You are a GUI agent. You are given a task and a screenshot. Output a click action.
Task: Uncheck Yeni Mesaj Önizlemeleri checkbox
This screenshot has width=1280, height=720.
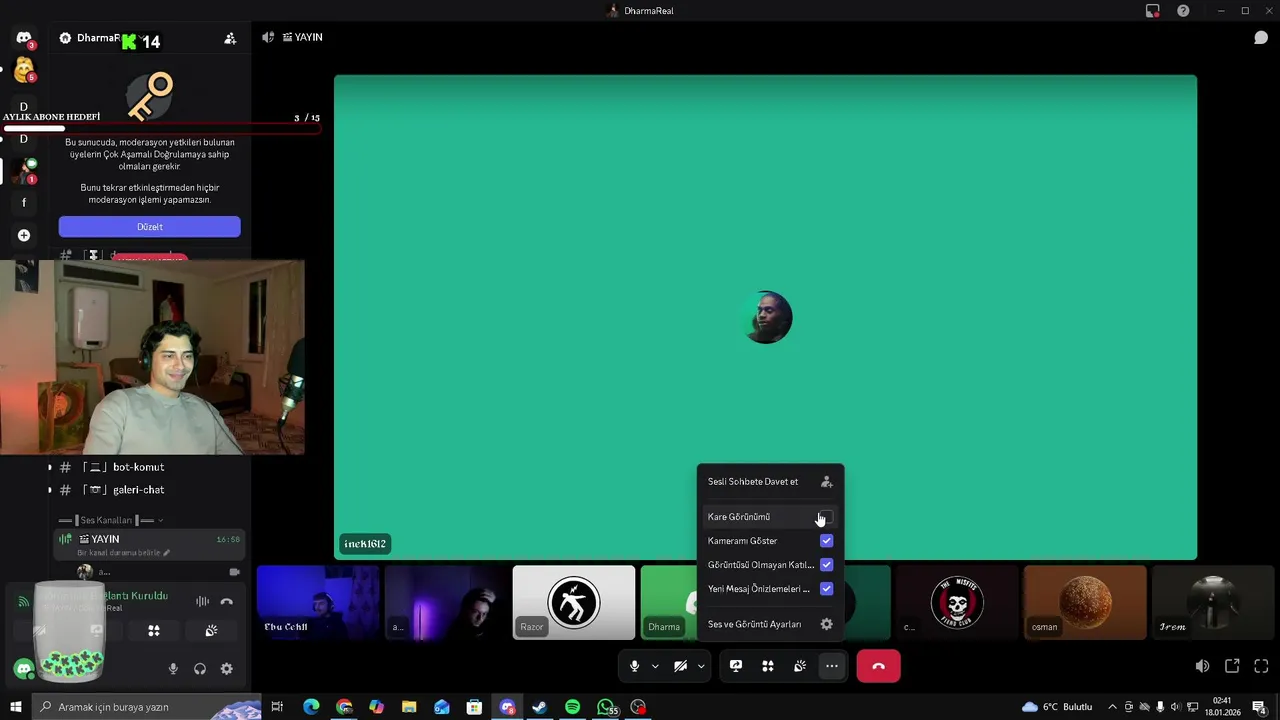[826, 589]
